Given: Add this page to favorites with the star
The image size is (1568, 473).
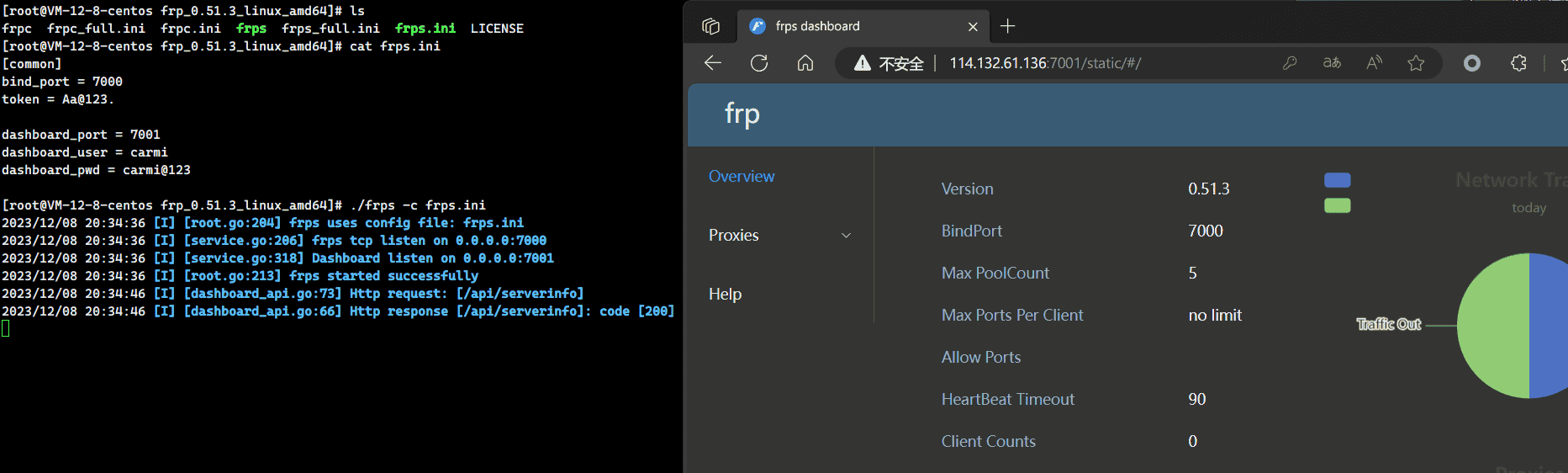Looking at the screenshot, I should [1416, 63].
